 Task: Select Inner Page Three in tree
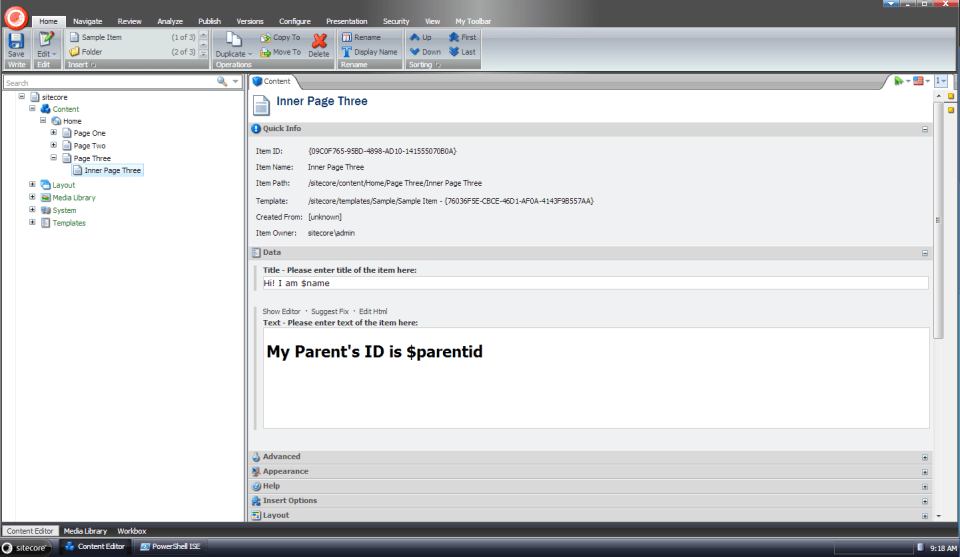[x=108, y=171]
